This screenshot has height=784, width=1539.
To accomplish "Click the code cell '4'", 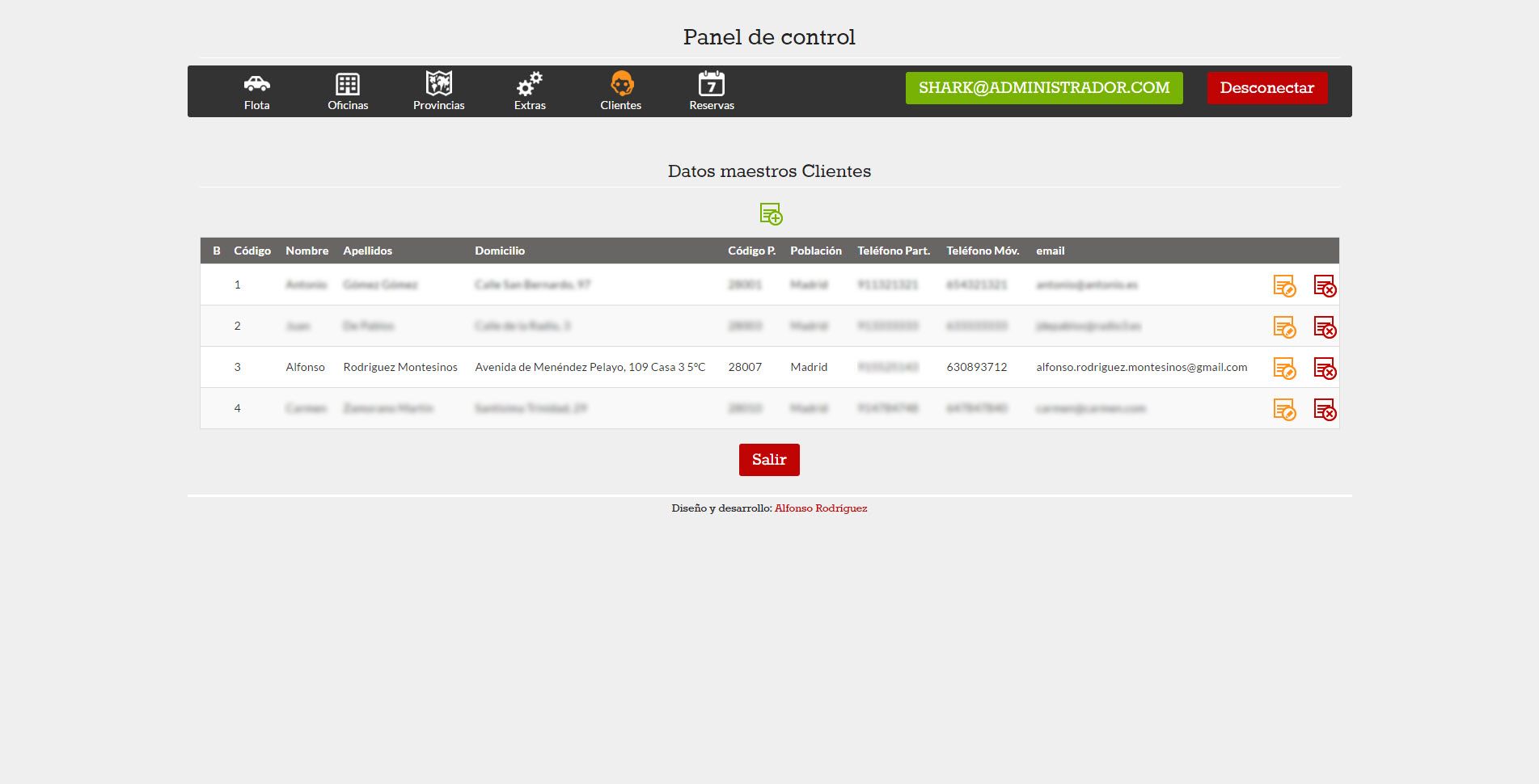I will coord(238,408).
